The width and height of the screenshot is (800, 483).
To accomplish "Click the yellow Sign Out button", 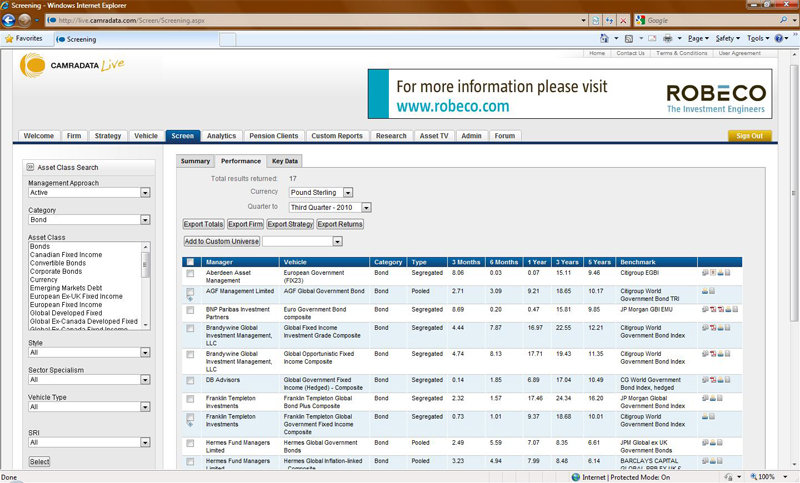I will click(x=749, y=136).
